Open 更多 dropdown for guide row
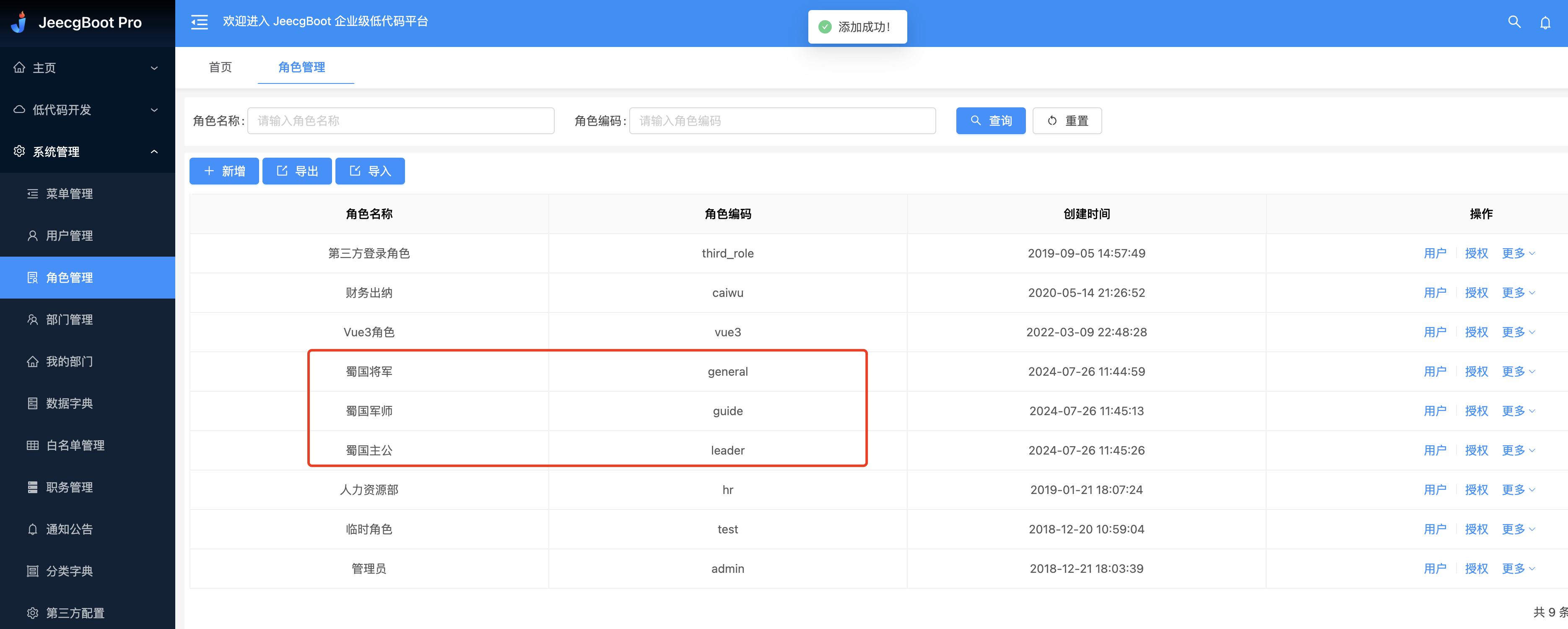 coord(1518,411)
